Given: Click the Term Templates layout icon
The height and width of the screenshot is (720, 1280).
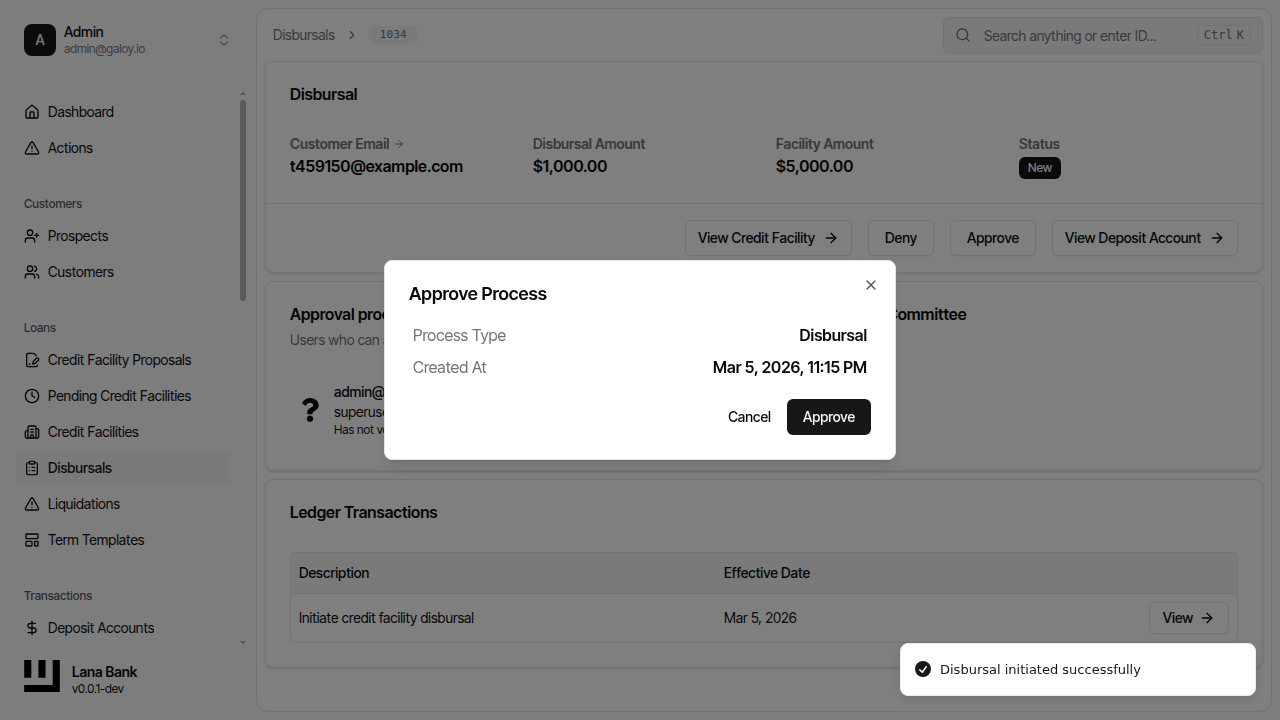Looking at the screenshot, I should point(32,540).
